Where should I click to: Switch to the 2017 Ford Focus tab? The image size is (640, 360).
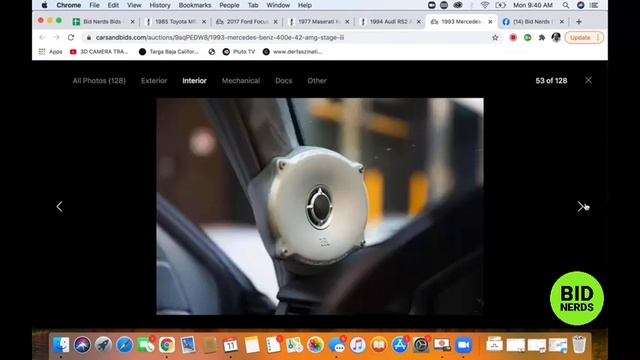coord(247,22)
